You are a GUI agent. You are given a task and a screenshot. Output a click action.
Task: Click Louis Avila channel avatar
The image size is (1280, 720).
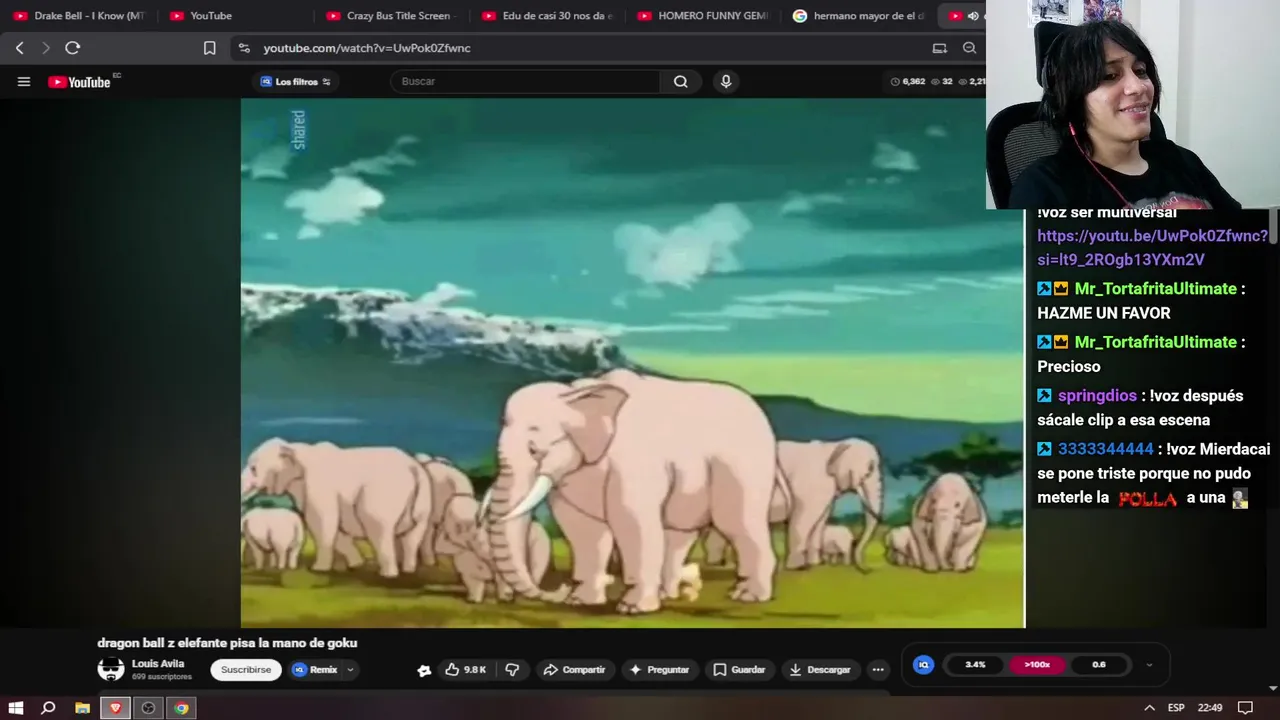(x=111, y=669)
